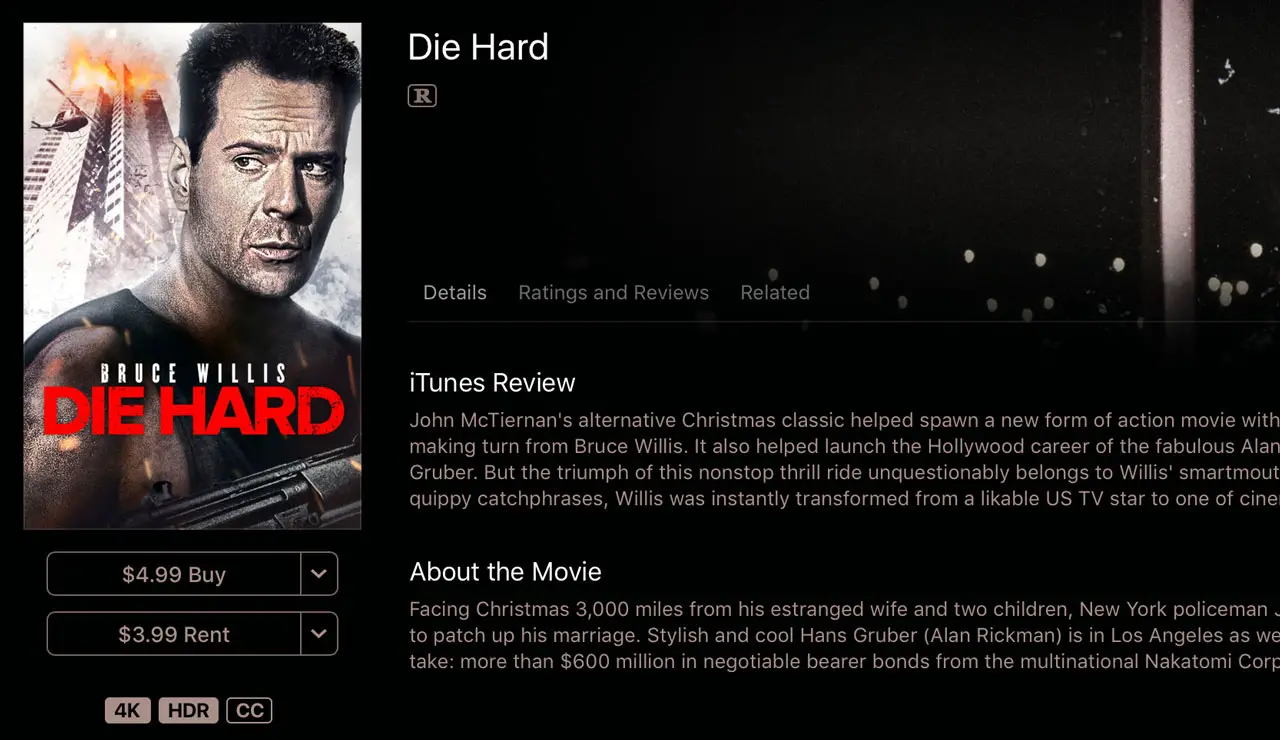The height and width of the screenshot is (740, 1280).
Task: Buy the movie for $4.99
Action: click(x=174, y=574)
